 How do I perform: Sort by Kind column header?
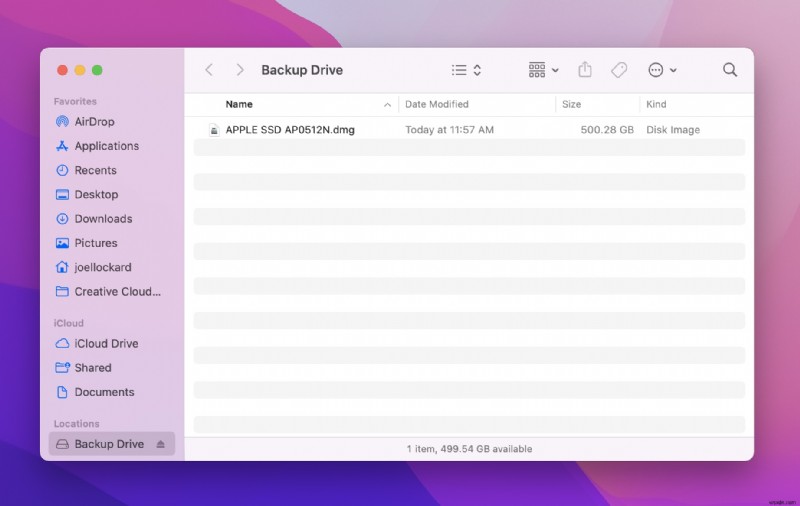tap(656, 104)
